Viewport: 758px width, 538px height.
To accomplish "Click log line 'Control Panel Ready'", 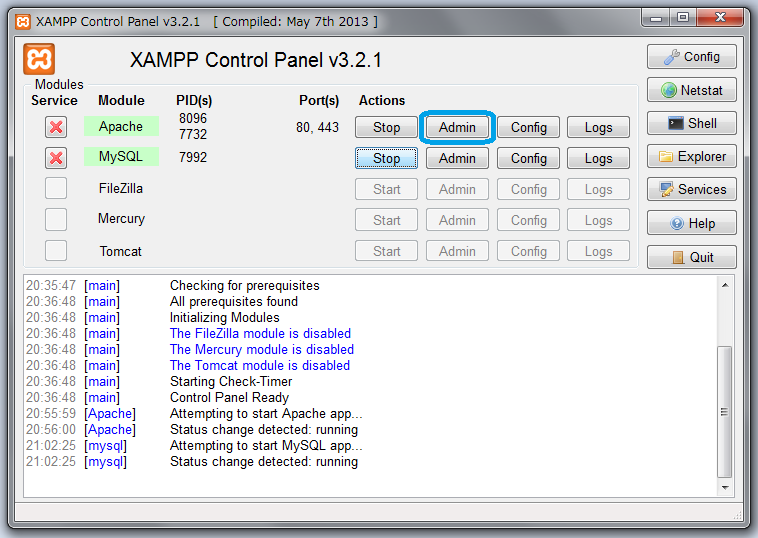I will (229, 397).
